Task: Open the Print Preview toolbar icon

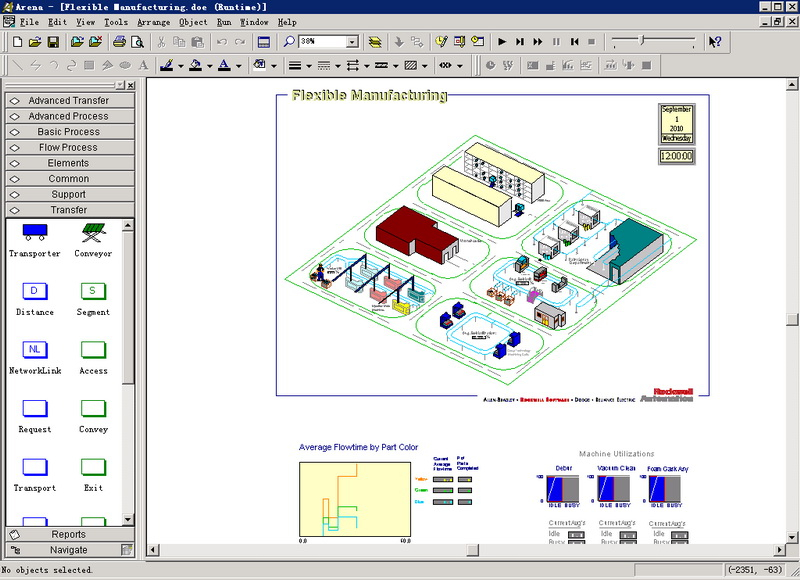Action: pyautogui.click(x=136, y=42)
